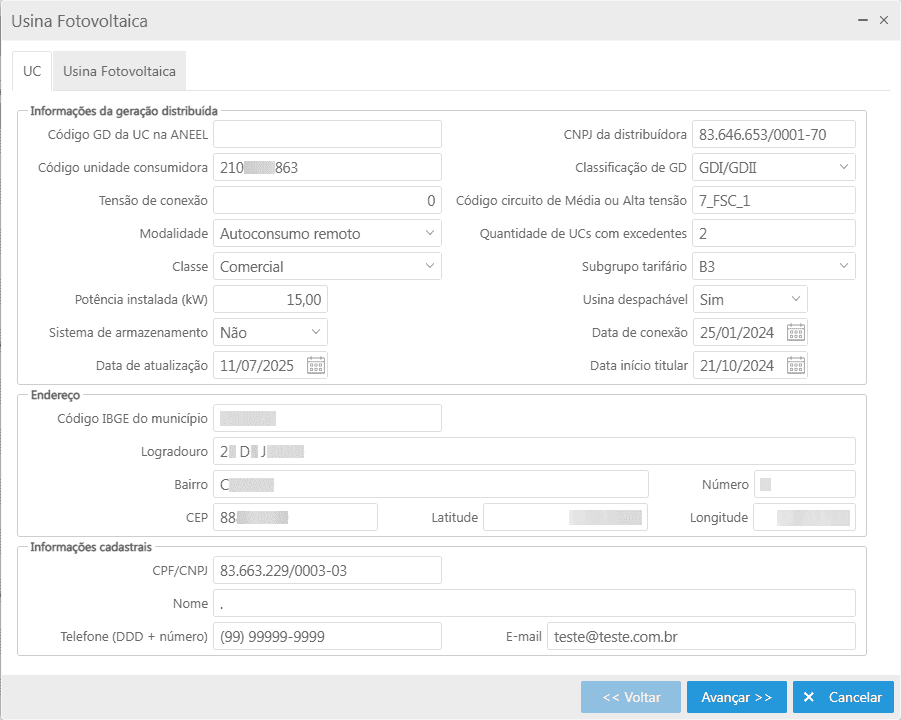
Task: Click the << Voltar button
Action: (631, 697)
